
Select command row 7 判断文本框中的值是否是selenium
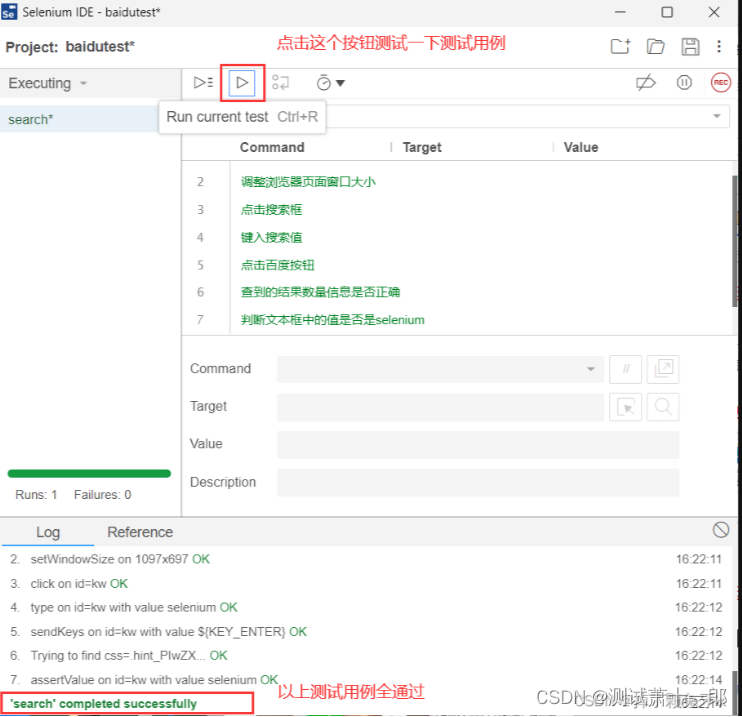pos(457,320)
